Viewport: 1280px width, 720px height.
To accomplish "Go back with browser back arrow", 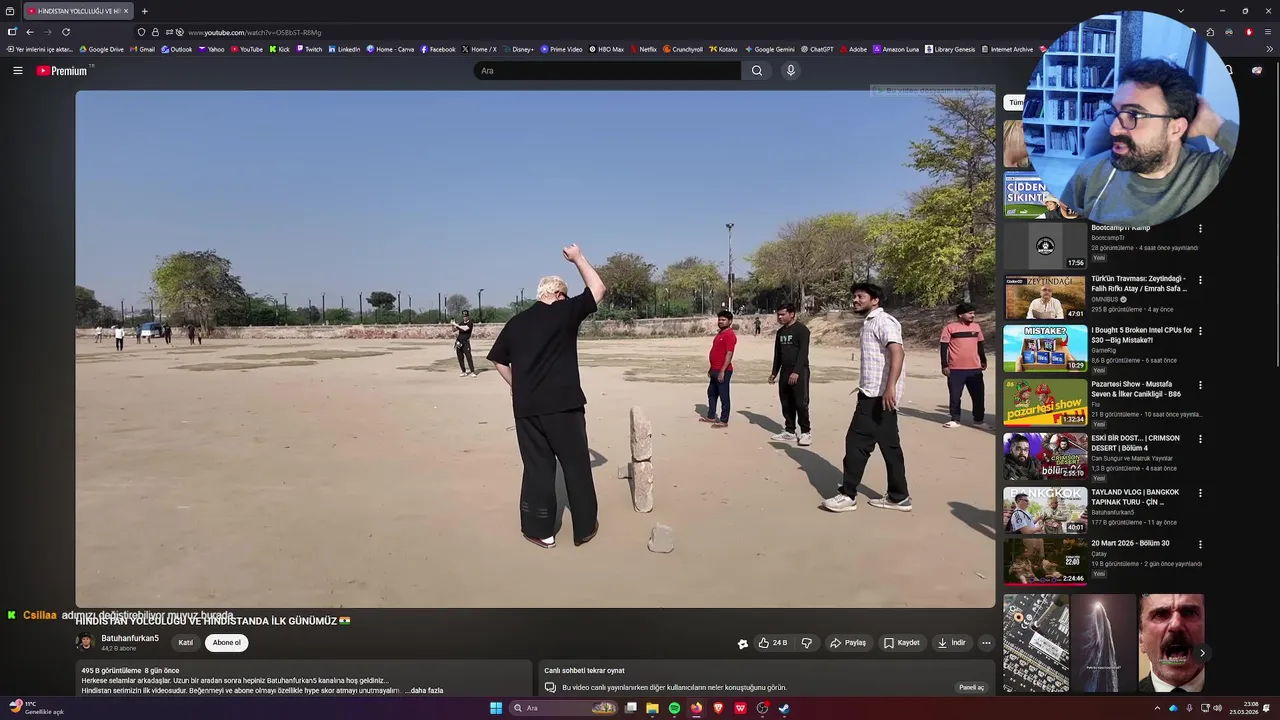I will tap(30, 32).
